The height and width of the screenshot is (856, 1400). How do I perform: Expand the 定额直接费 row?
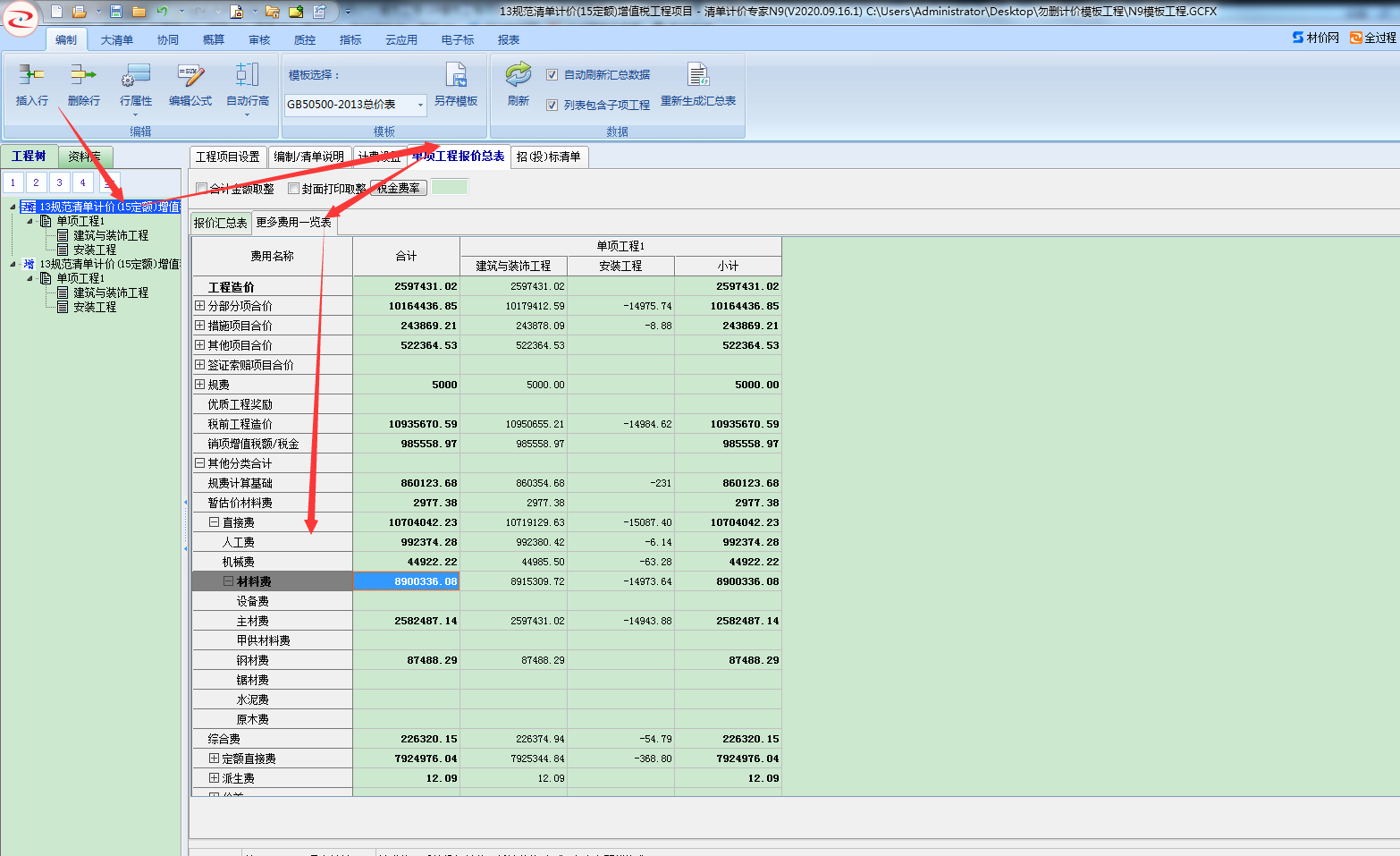[215, 759]
